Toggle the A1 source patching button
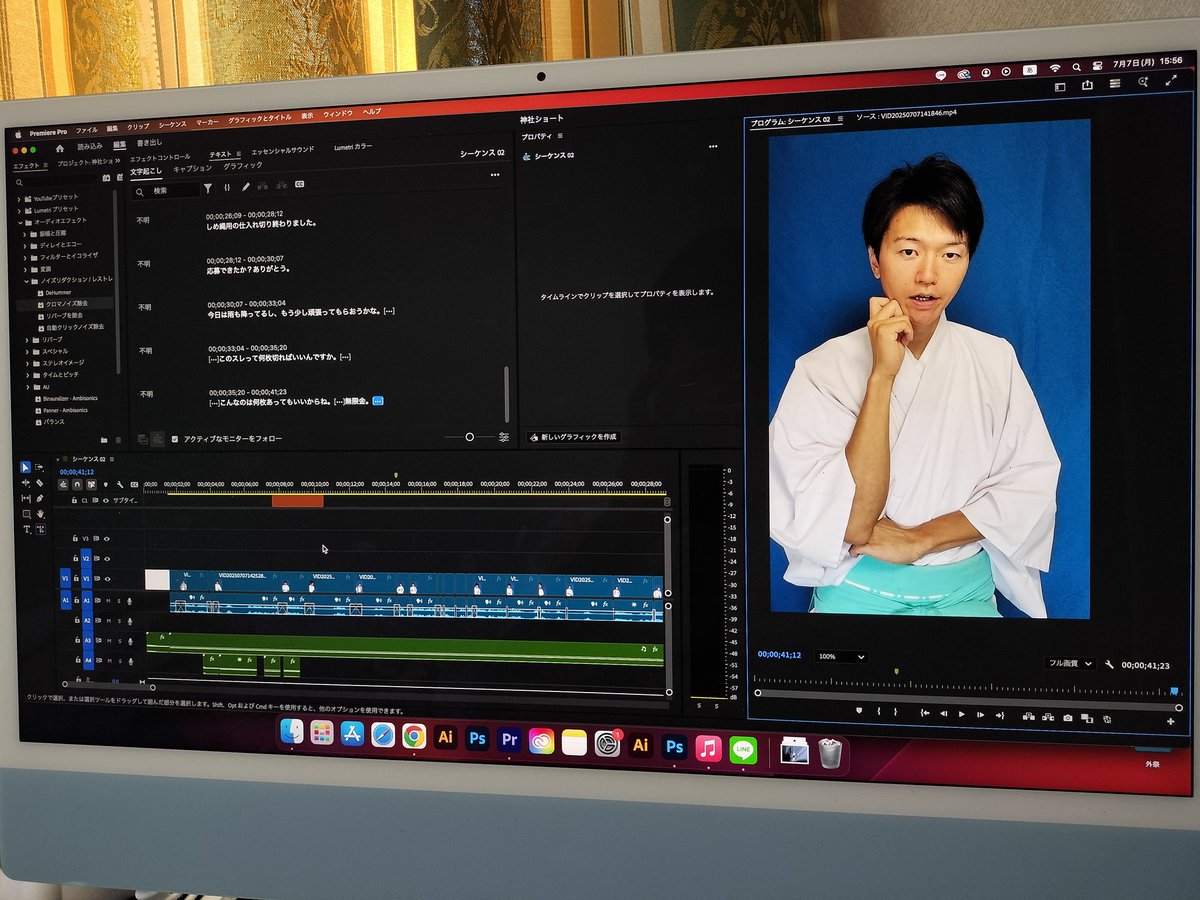 click(66, 599)
